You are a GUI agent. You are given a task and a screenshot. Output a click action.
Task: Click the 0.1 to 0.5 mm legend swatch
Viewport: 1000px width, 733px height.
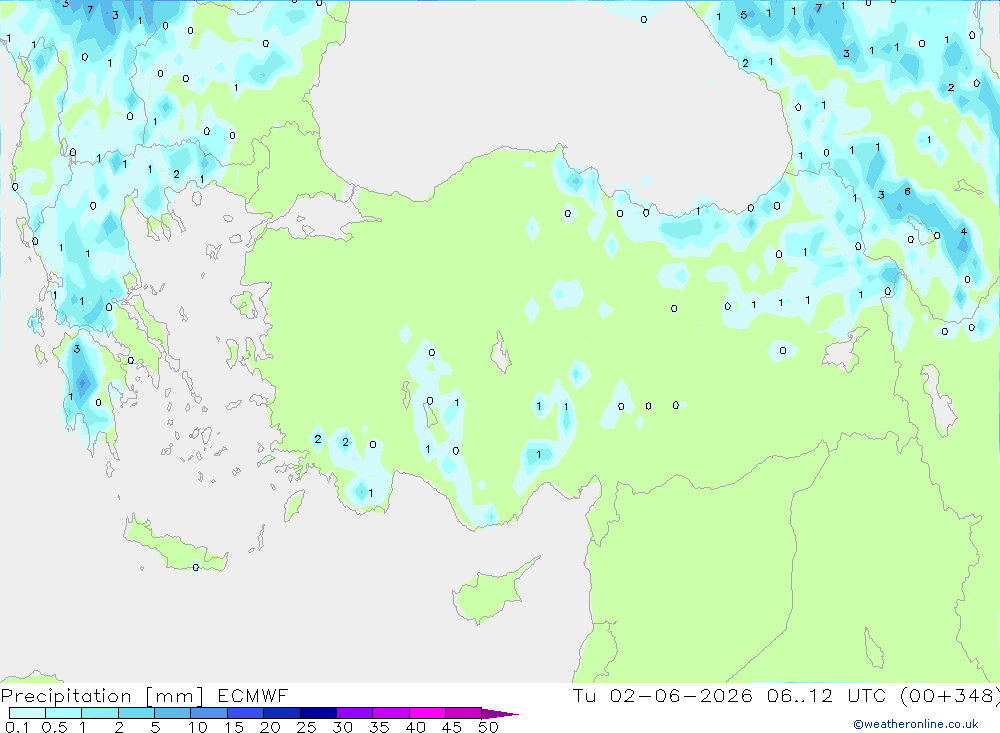click(27, 713)
